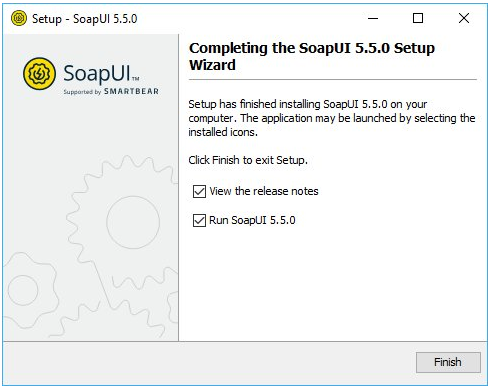
Task: Click the 'Run SoapUI 5.5.0' label text
Action: (252, 220)
